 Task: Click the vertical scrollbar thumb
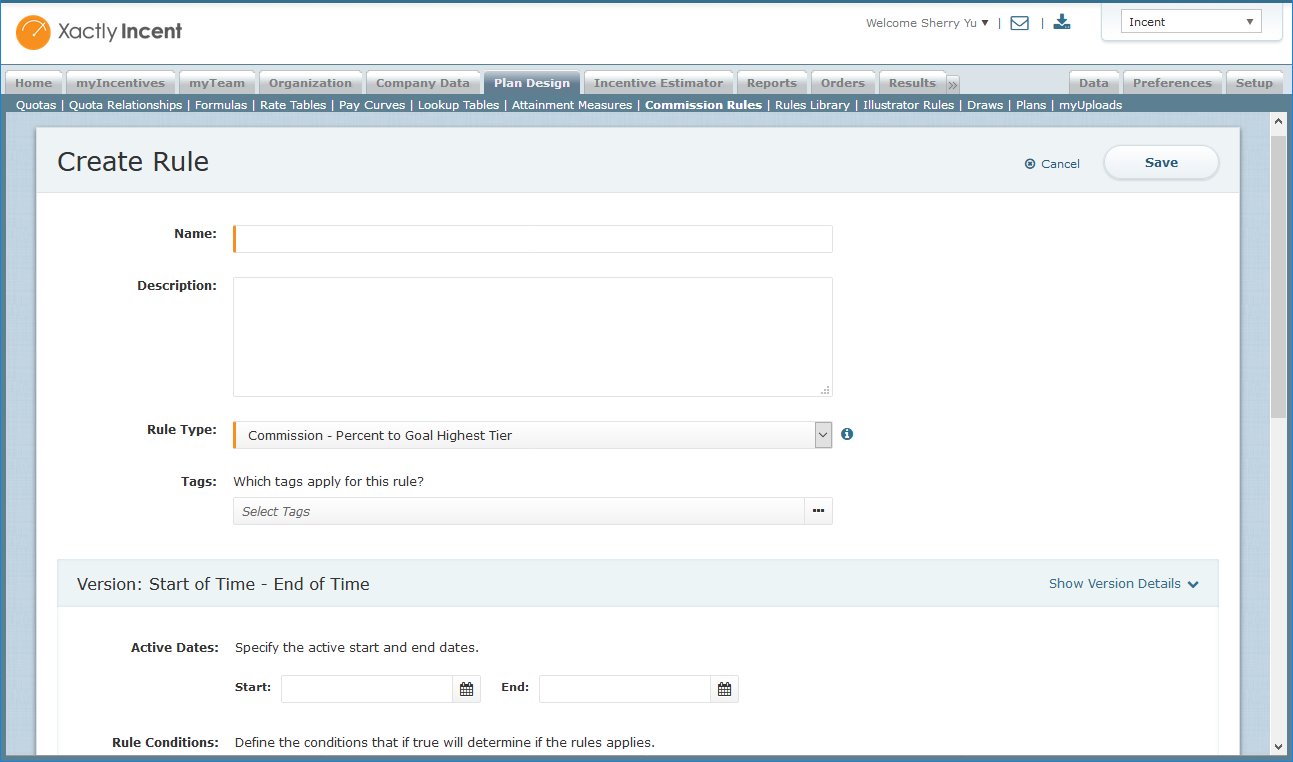coord(1277,275)
